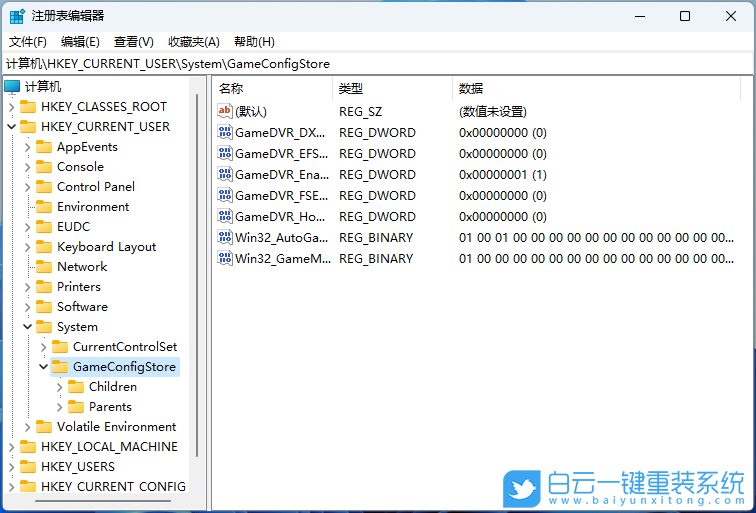Select the GameConfigStore key label
This screenshot has height=513, width=756.
pyautogui.click(x=124, y=367)
